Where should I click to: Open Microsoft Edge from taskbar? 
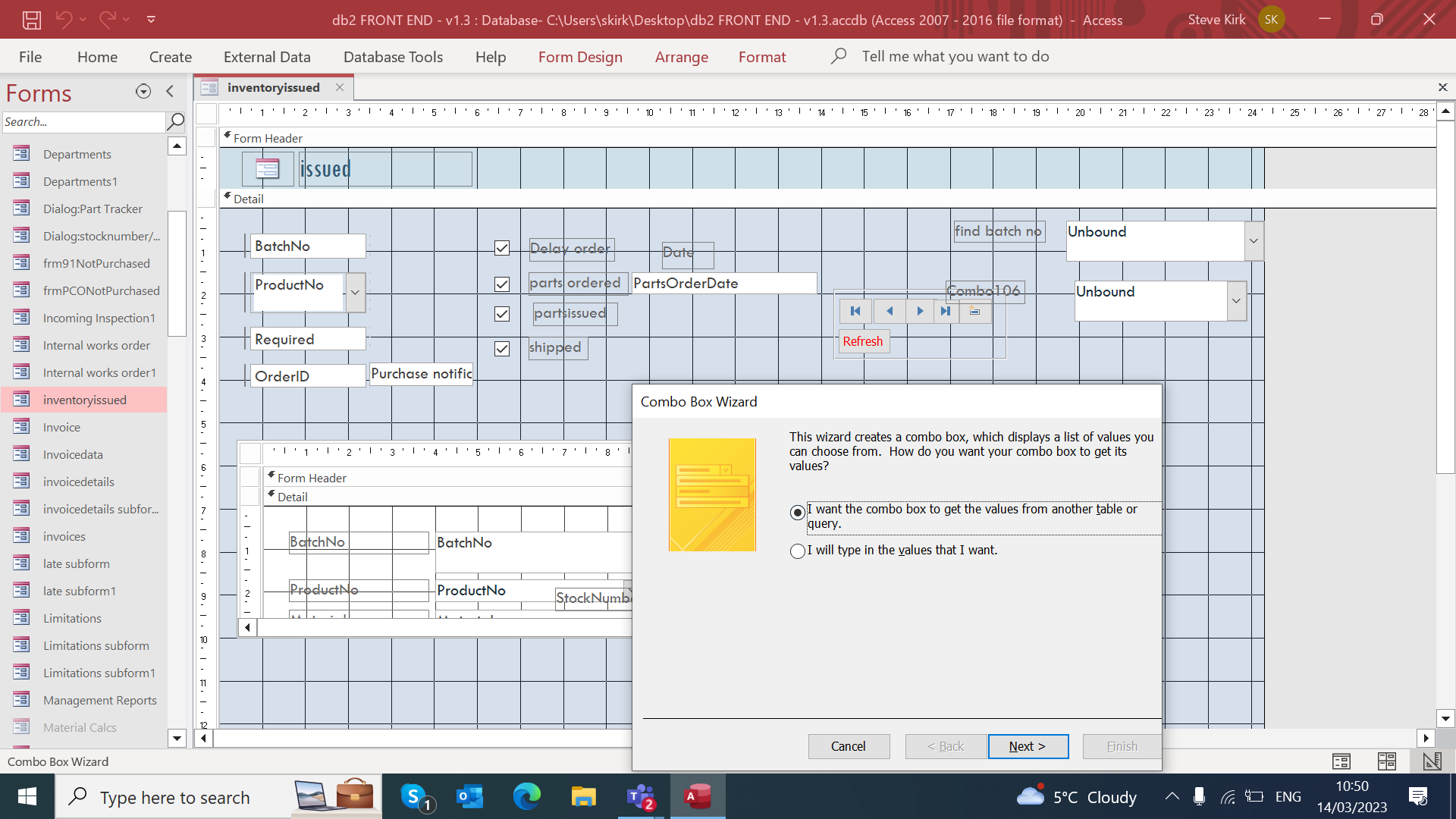[526, 797]
